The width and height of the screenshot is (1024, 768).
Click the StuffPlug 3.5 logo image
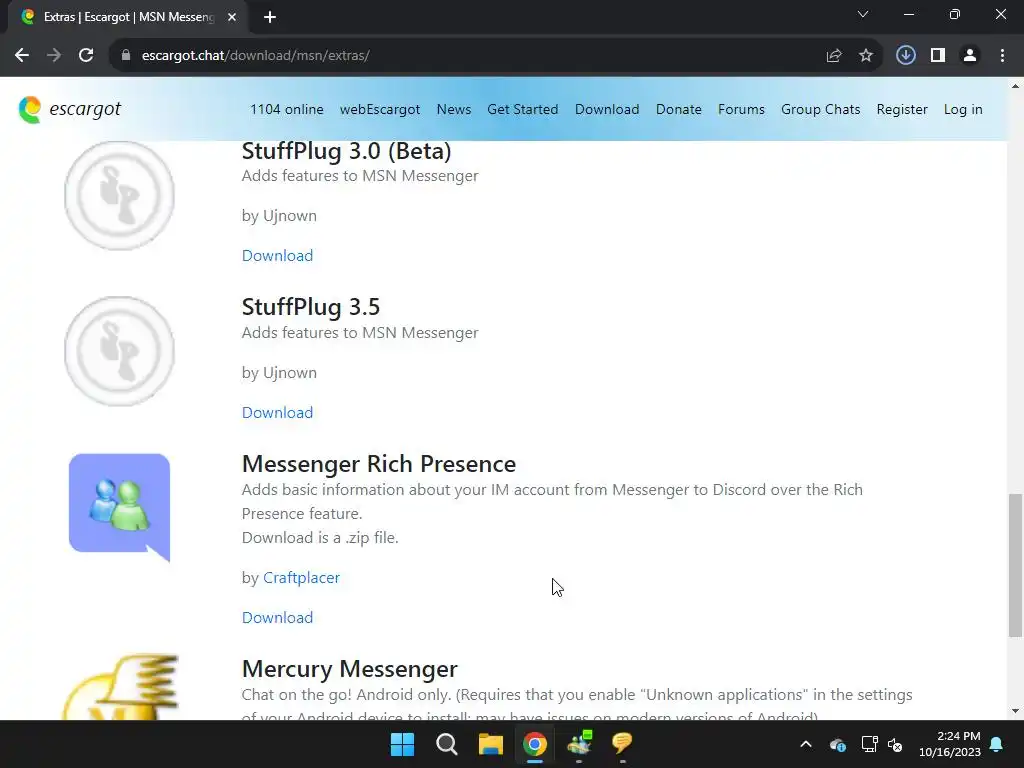point(120,351)
